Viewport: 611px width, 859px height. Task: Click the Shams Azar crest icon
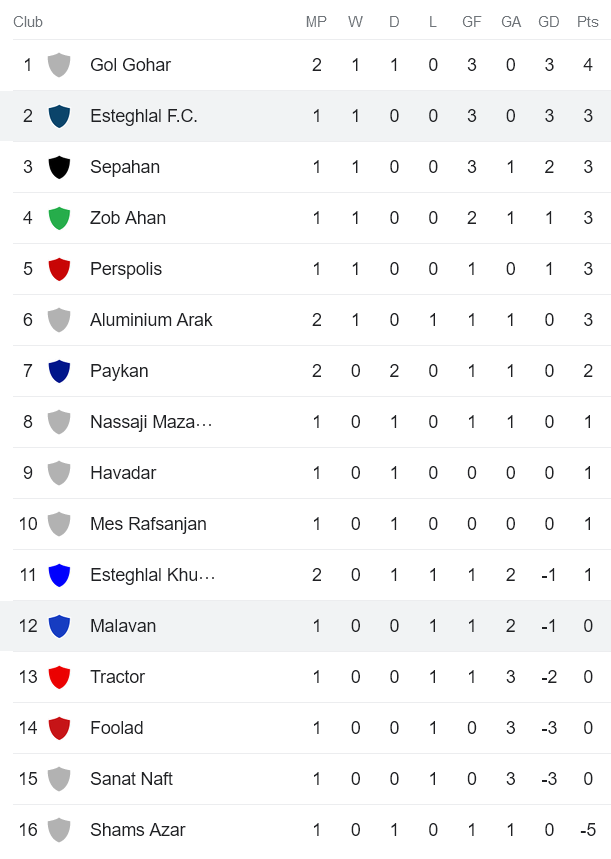[x=59, y=830]
